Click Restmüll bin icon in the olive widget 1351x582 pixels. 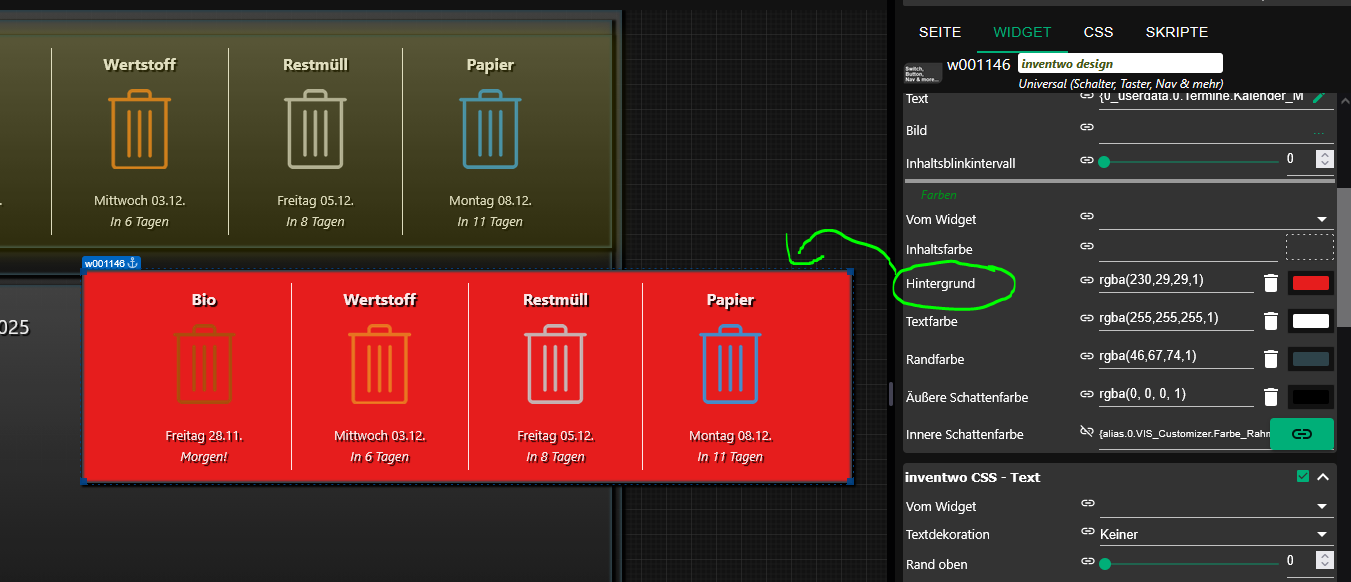point(315,129)
